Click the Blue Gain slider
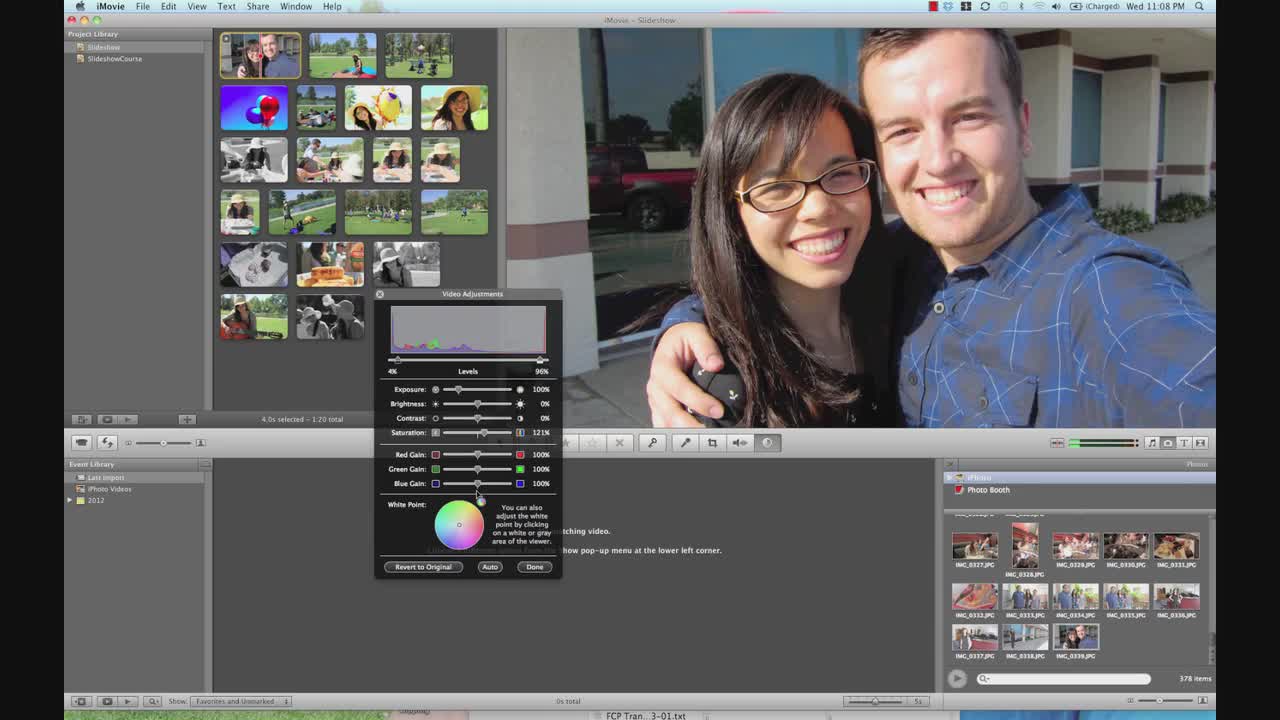The height and width of the screenshot is (720, 1280). coord(477,484)
